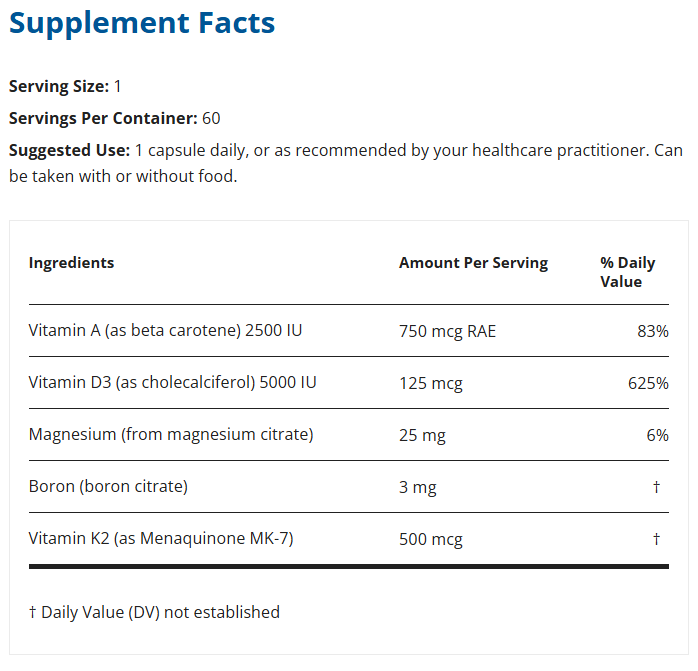Click the % Daily Value column header
Screen dimensions: 698x671
pos(627,272)
